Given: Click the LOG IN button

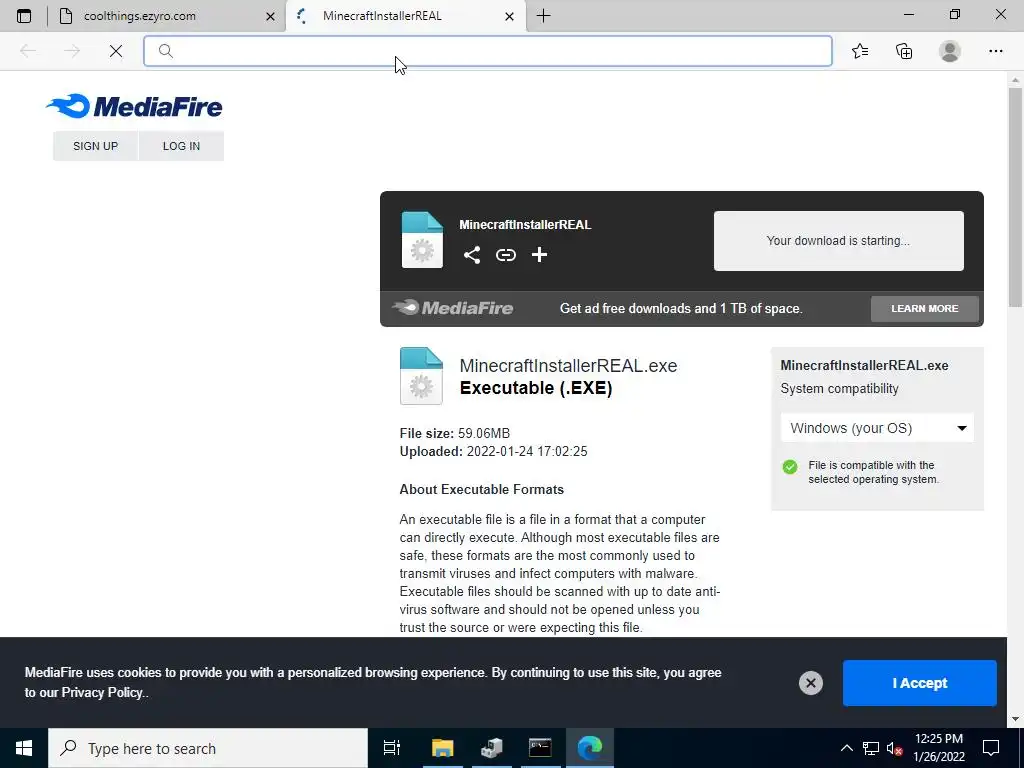Looking at the screenshot, I should click(x=182, y=146).
